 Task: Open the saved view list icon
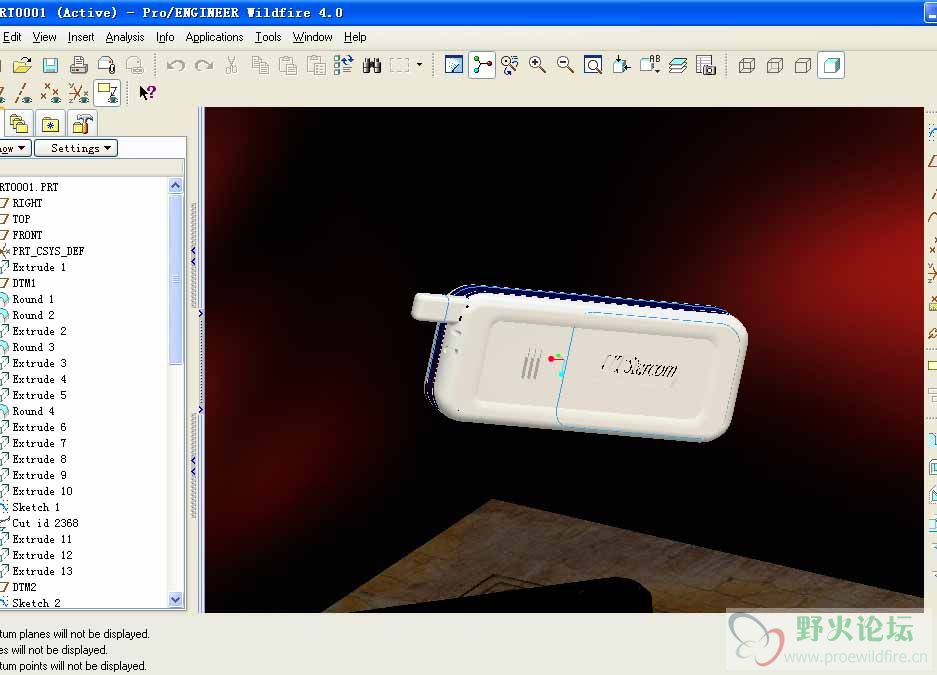click(x=650, y=65)
